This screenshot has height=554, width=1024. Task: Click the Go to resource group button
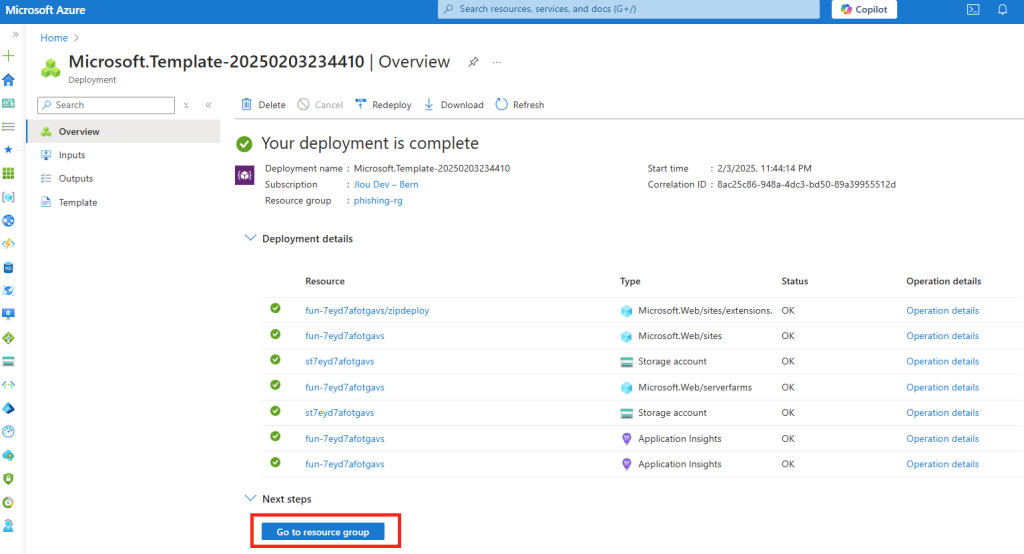(323, 532)
